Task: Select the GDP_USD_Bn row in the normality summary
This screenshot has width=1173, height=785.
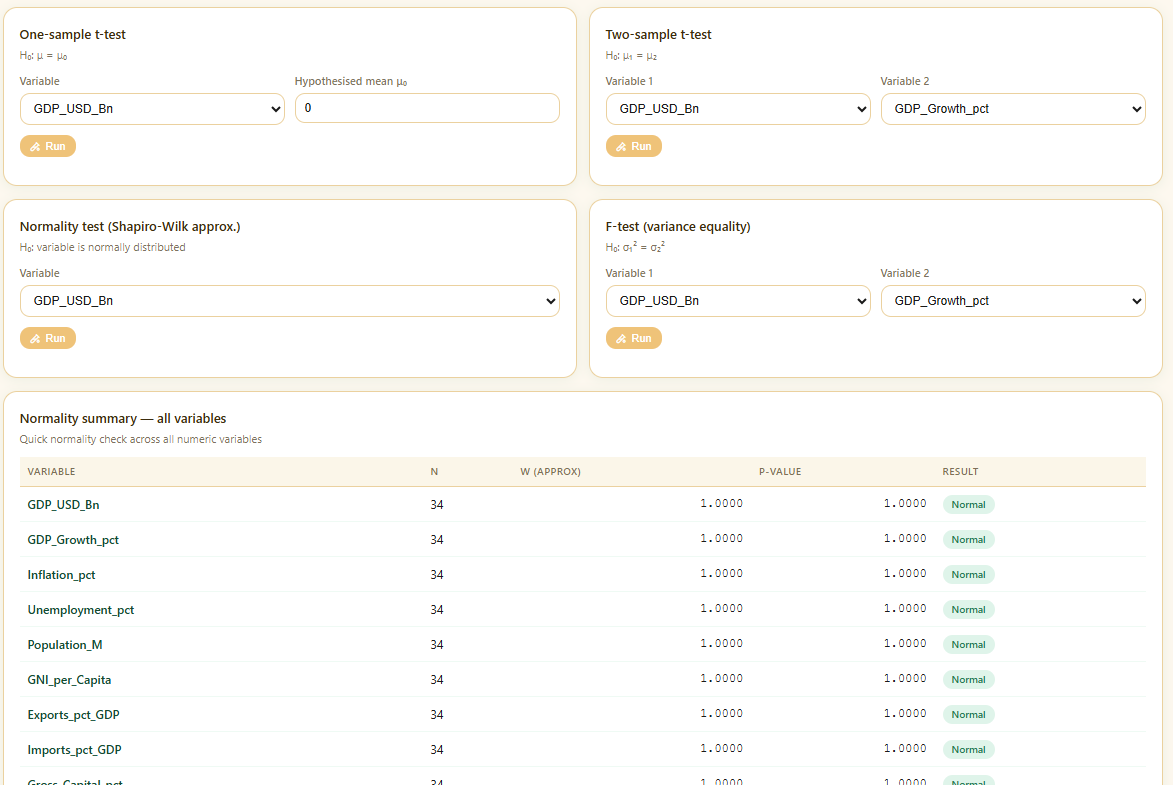Action: coord(583,504)
